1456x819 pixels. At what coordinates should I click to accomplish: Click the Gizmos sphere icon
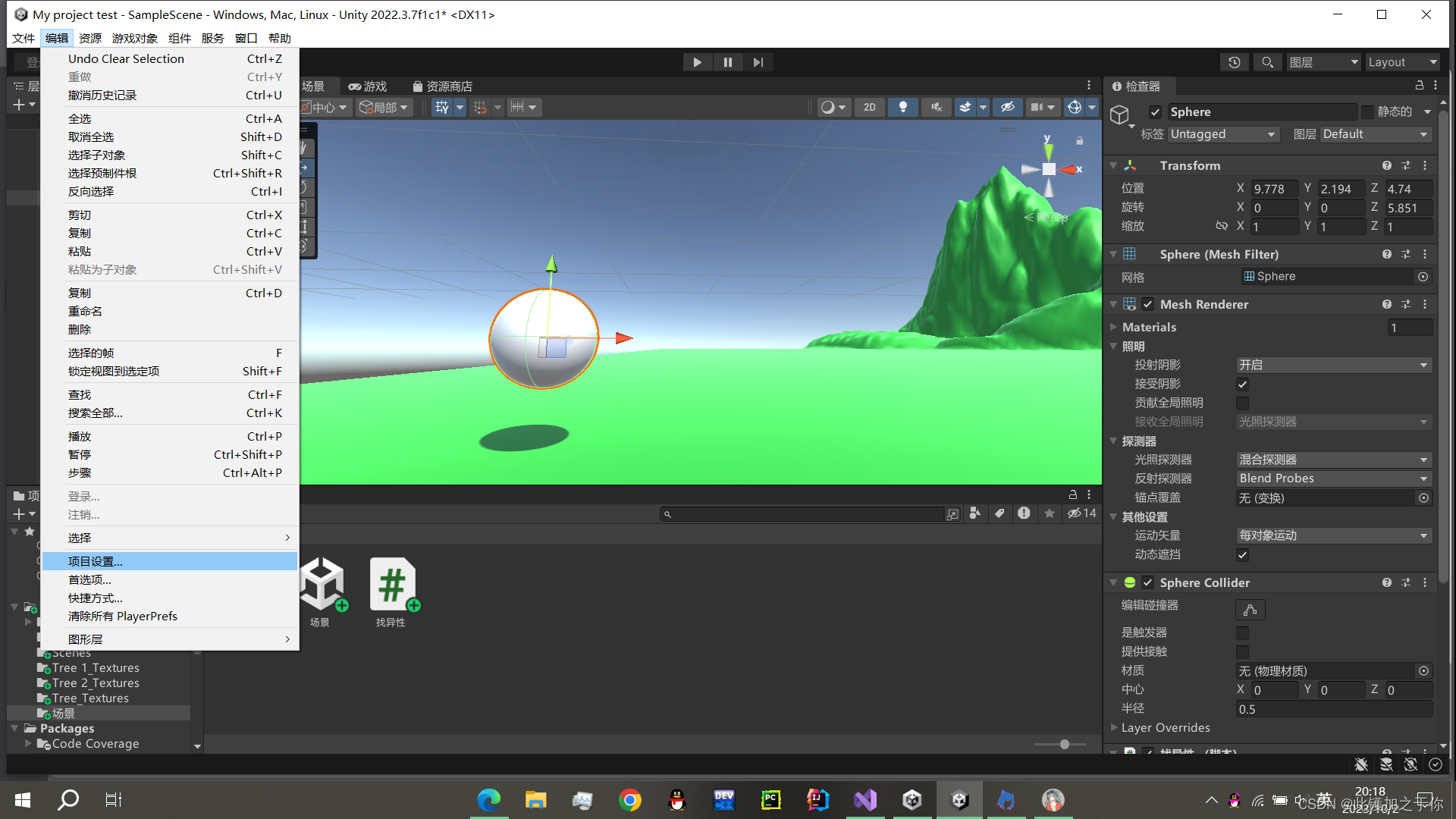pyautogui.click(x=1075, y=108)
